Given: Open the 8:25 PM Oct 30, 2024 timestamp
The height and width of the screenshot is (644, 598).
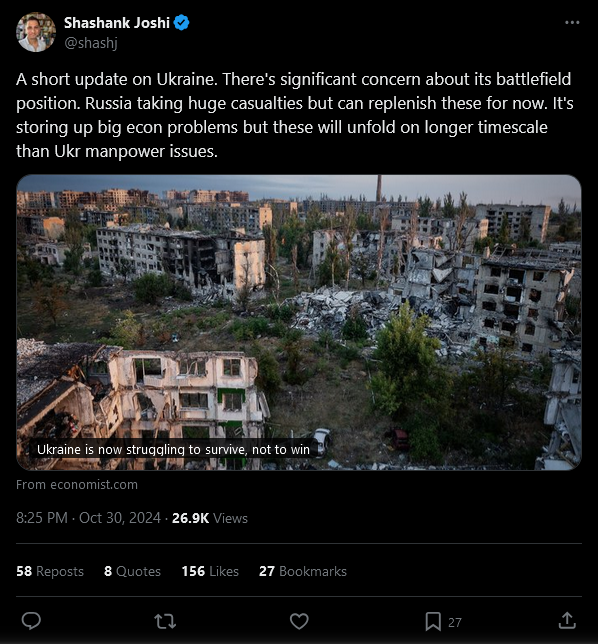Looking at the screenshot, I should click(x=88, y=518).
